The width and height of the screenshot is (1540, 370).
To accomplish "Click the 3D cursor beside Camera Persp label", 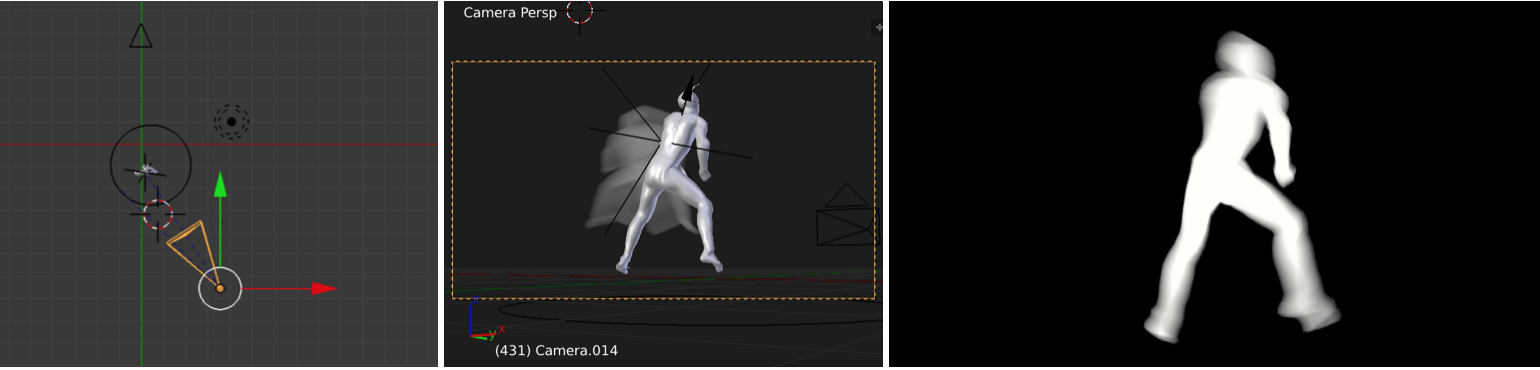I will pyautogui.click(x=579, y=11).
